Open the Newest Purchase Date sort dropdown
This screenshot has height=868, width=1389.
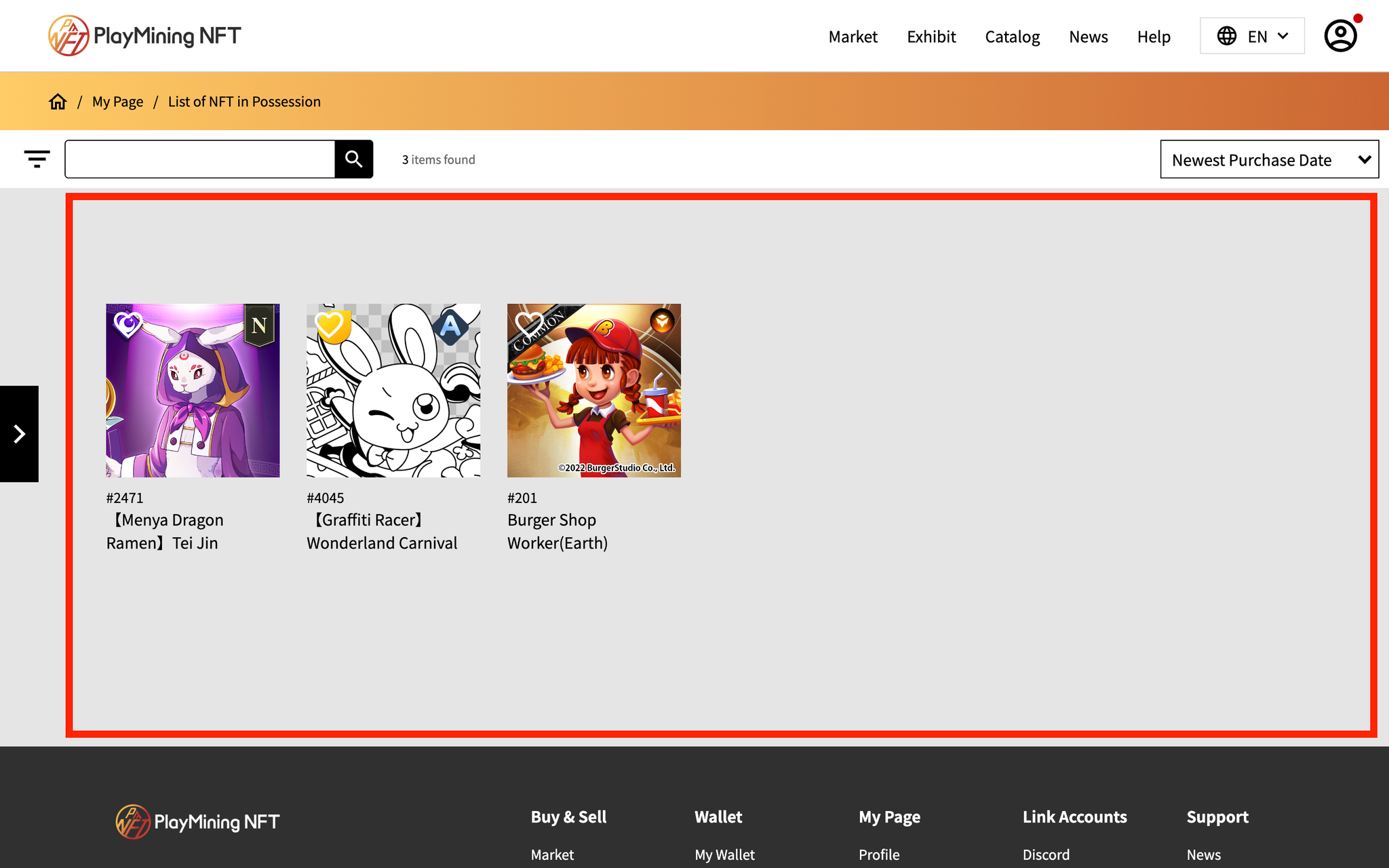1269,160
